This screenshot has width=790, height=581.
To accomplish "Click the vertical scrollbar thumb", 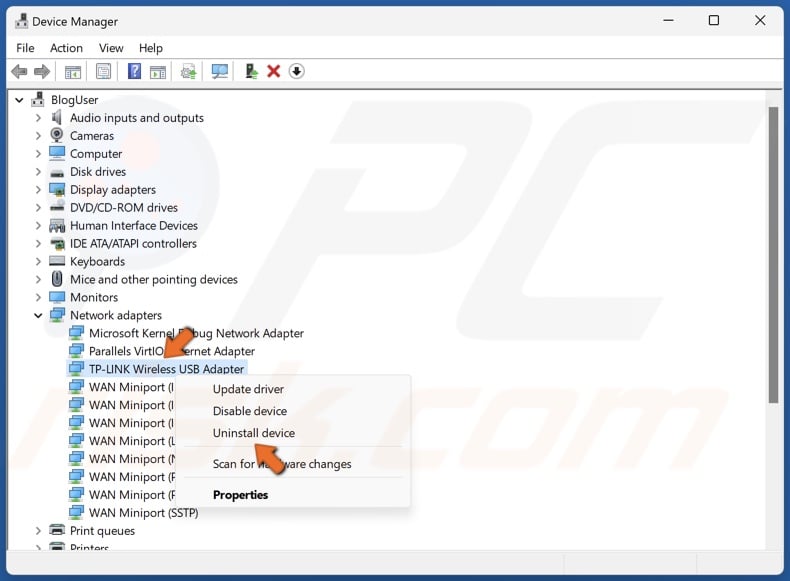I will click(773, 255).
